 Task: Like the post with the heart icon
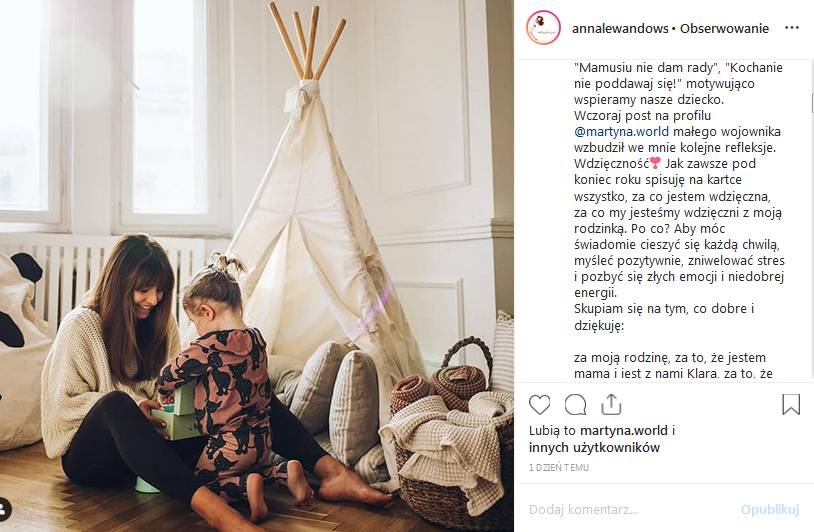tap(539, 404)
